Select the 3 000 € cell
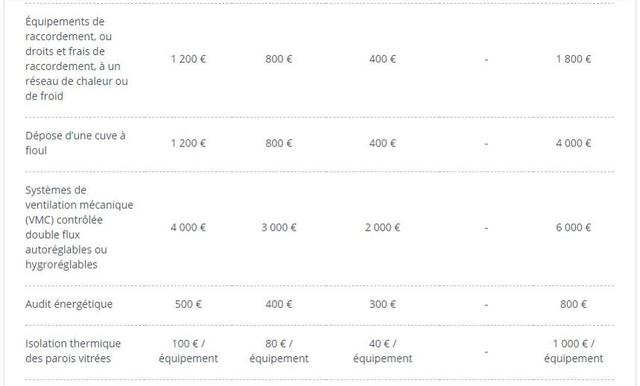640x386 pixels. click(x=279, y=227)
